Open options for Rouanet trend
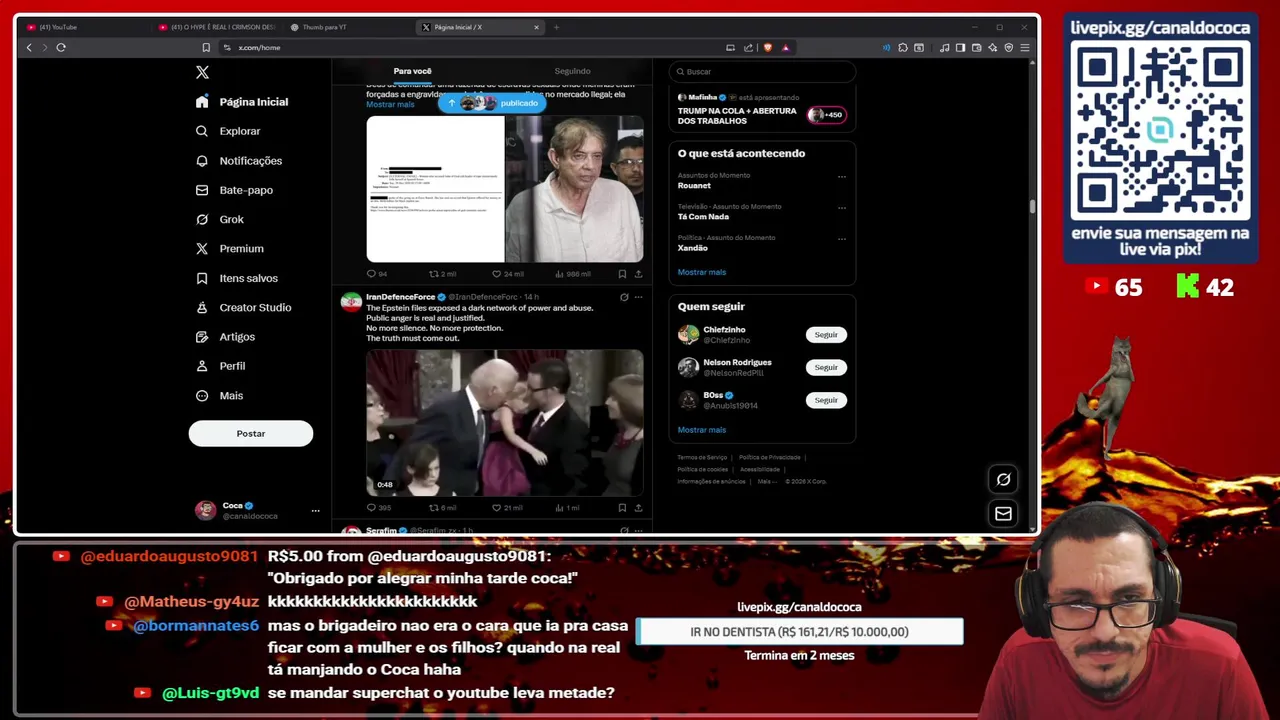Image resolution: width=1280 pixels, height=720 pixels. pyautogui.click(x=841, y=177)
